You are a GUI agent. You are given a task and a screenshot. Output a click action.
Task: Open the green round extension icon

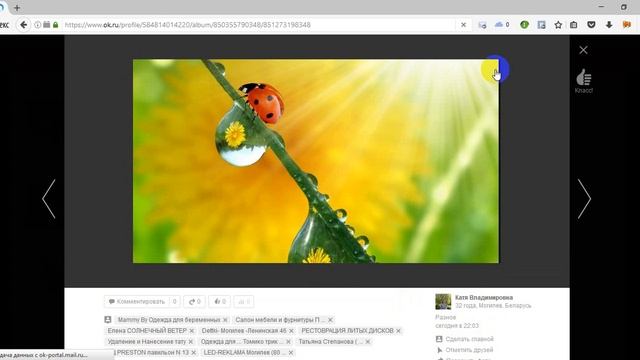click(x=524, y=25)
